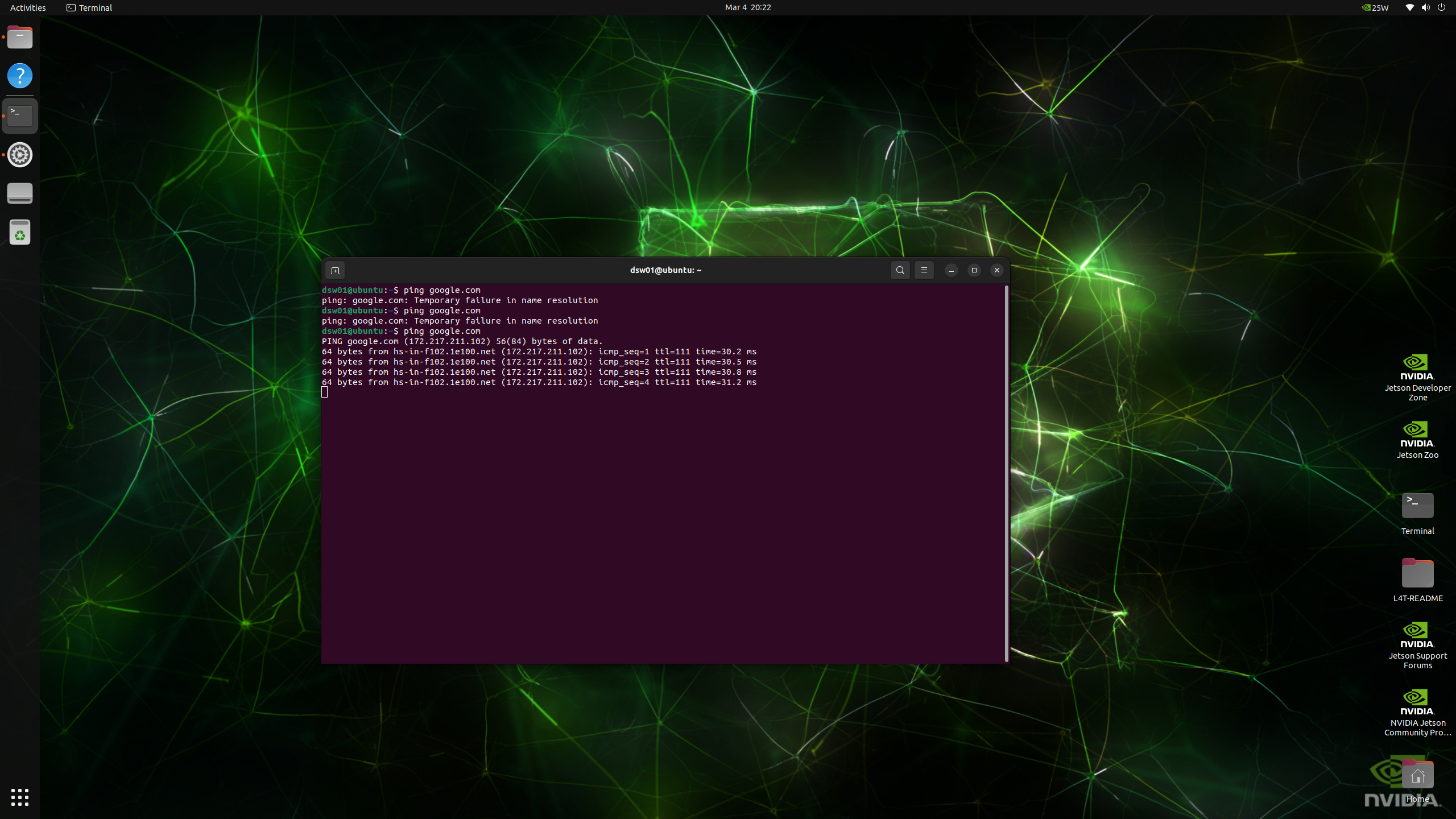Click Activities in top bar

click(28, 7)
